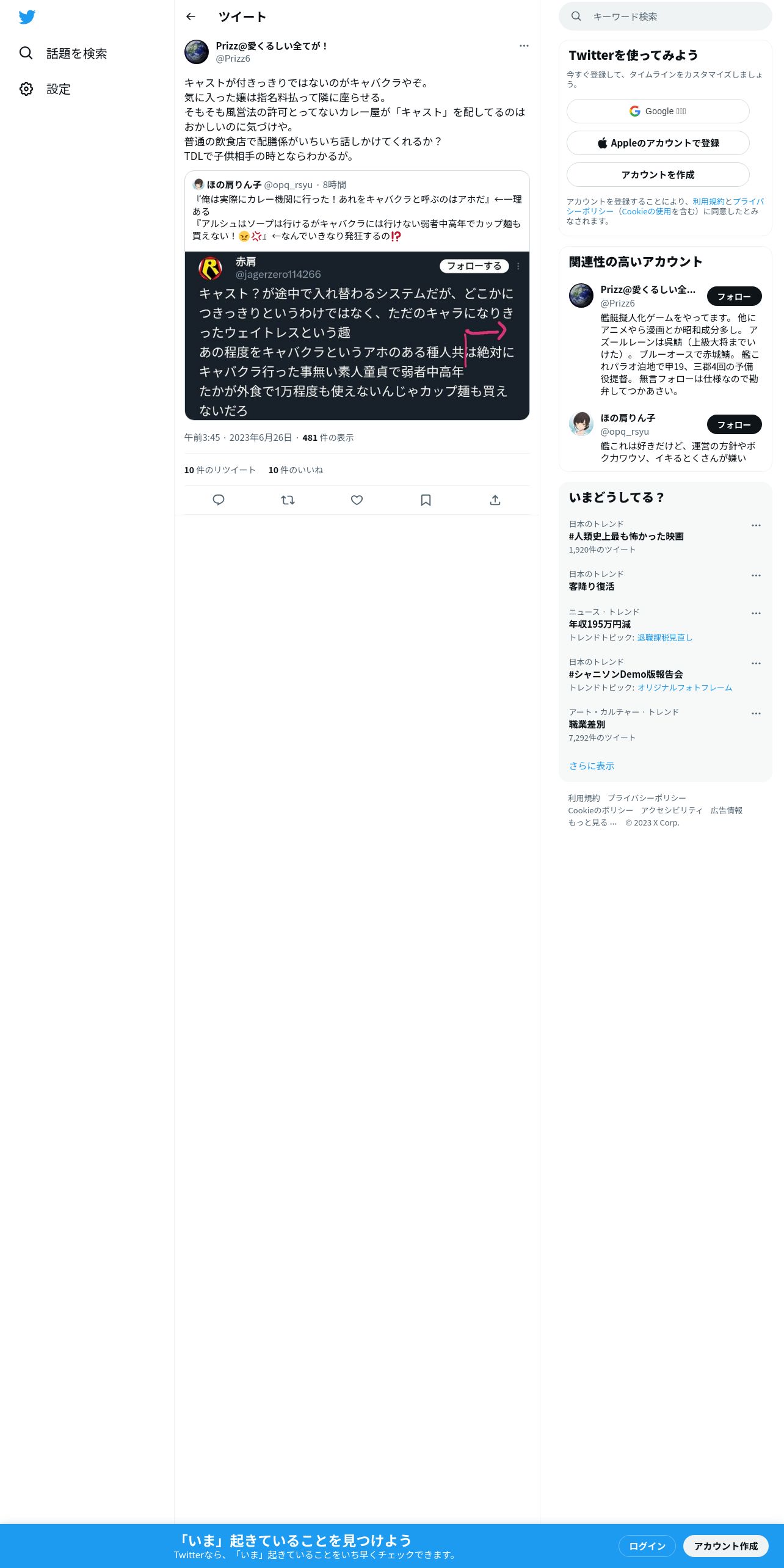Sign up with Appleのアカウントで登録
Viewport: 784px width, 1568px height.
pos(658,143)
